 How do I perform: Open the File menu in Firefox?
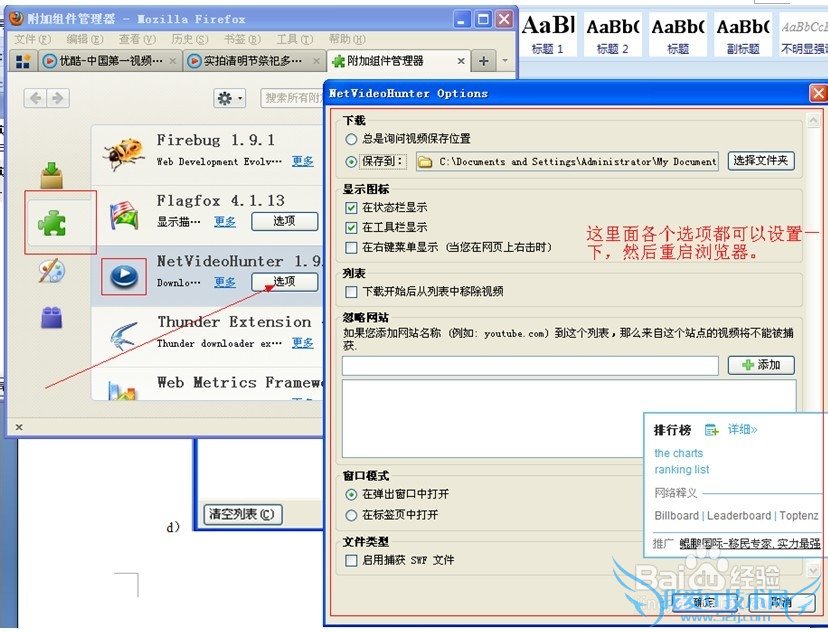point(33,39)
